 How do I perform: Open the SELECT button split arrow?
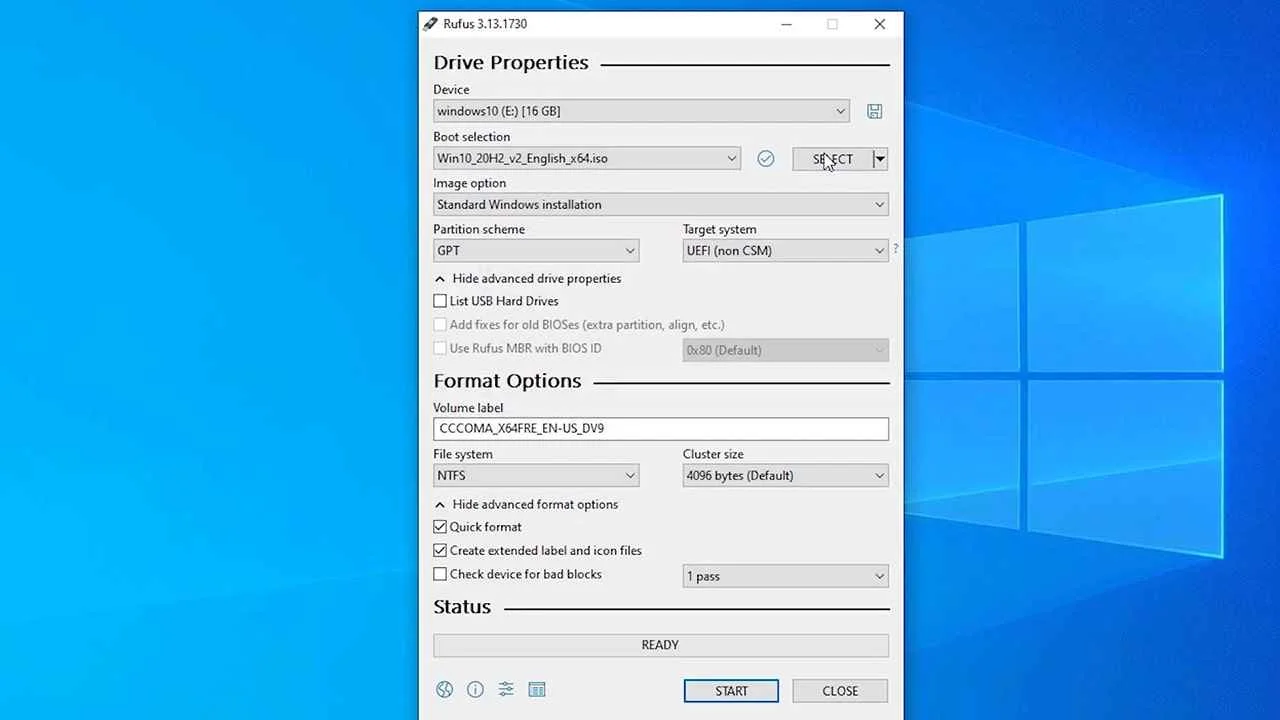coord(880,158)
